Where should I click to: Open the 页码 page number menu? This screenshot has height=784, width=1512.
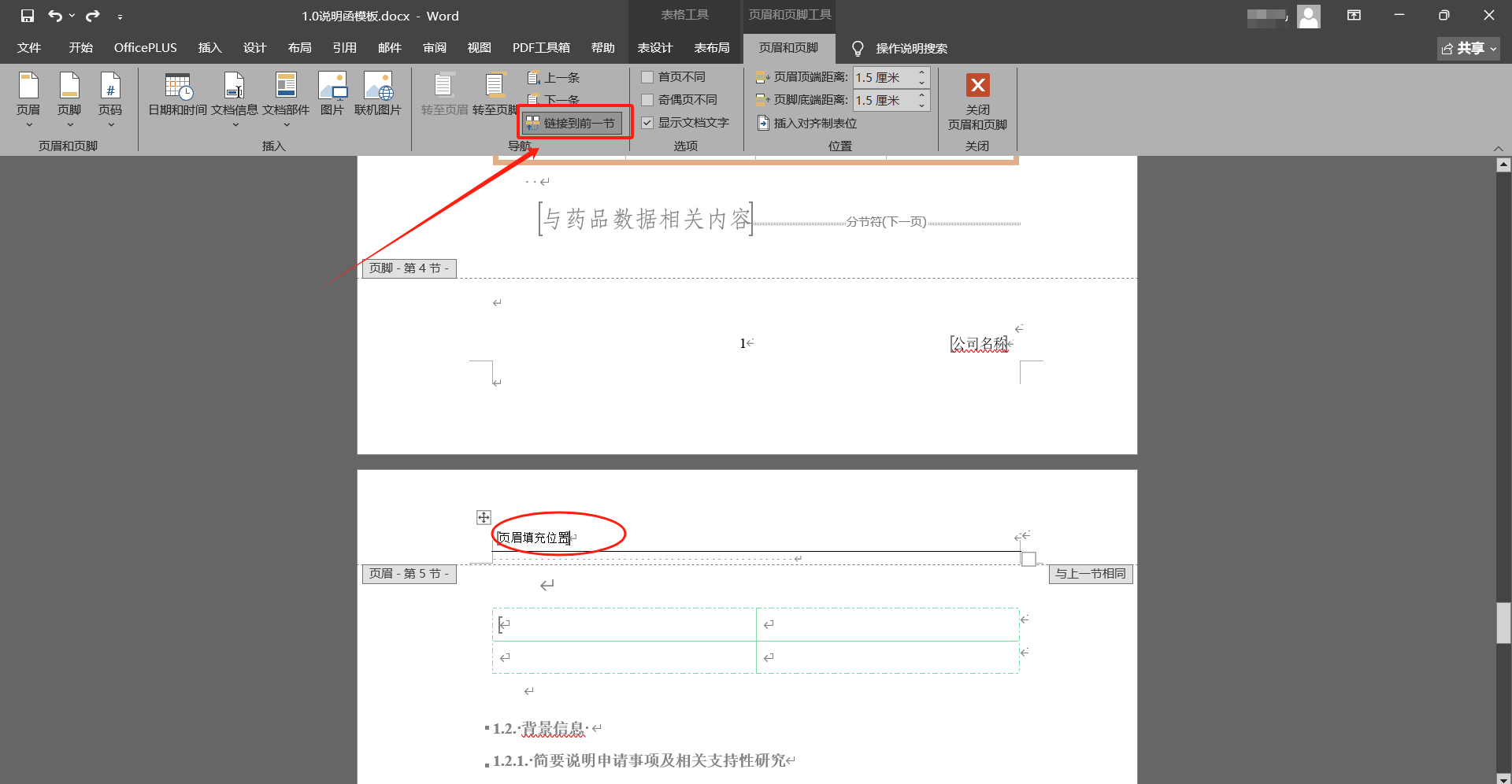[110, 100]
